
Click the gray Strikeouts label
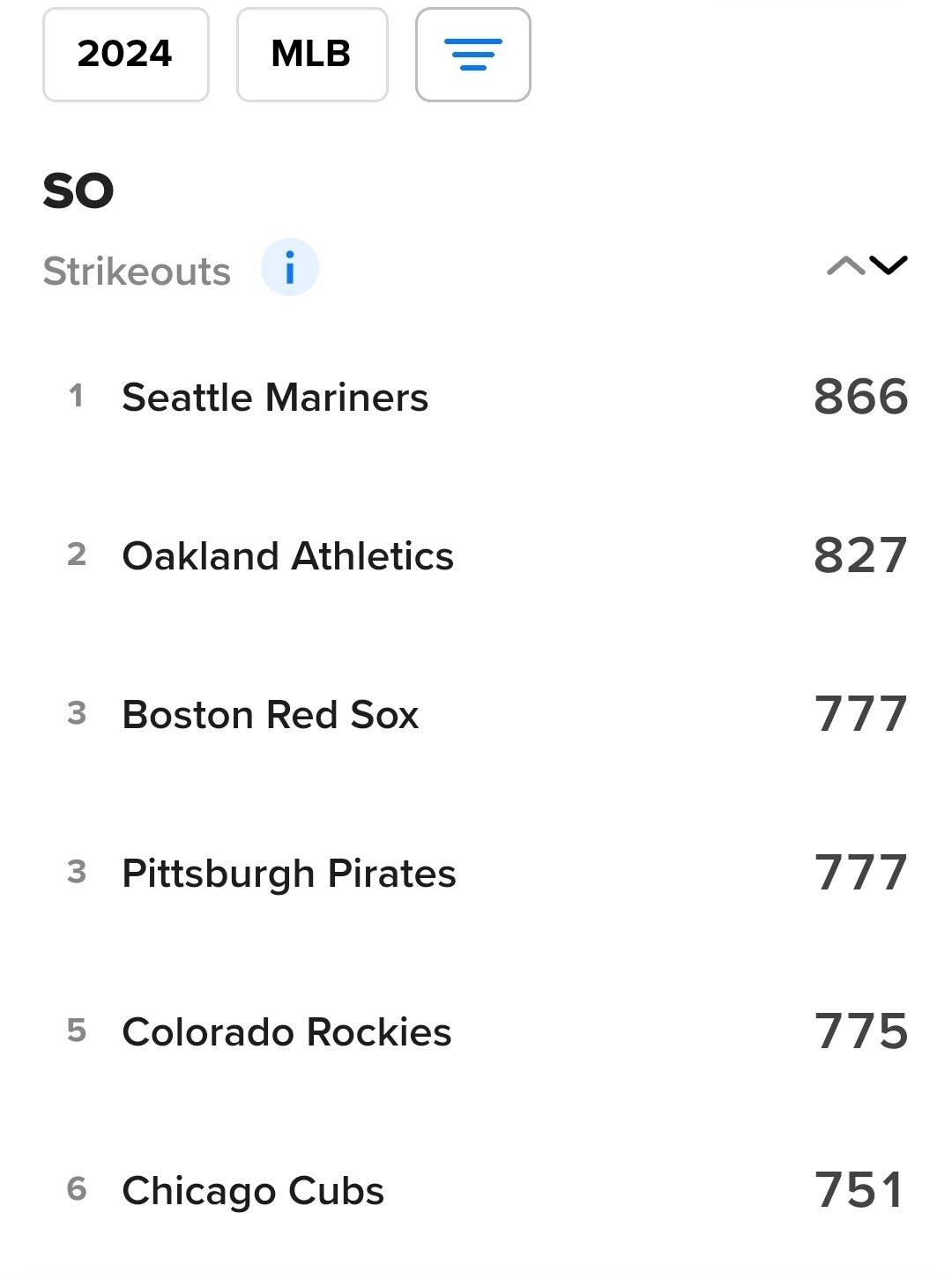137,272
